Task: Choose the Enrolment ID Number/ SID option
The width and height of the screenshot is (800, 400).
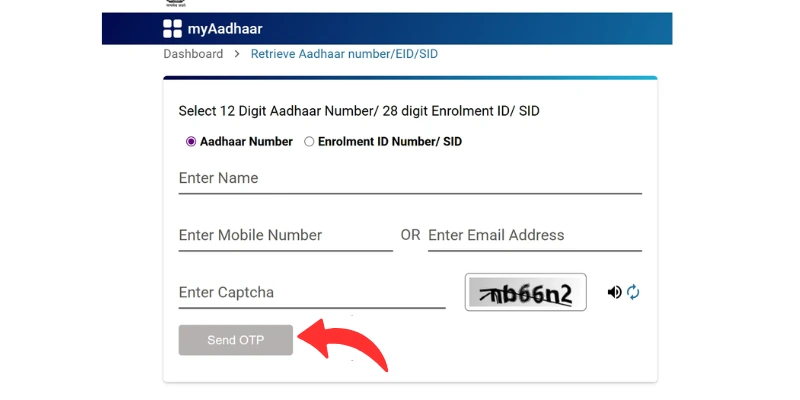Action: tap(309, 142)
